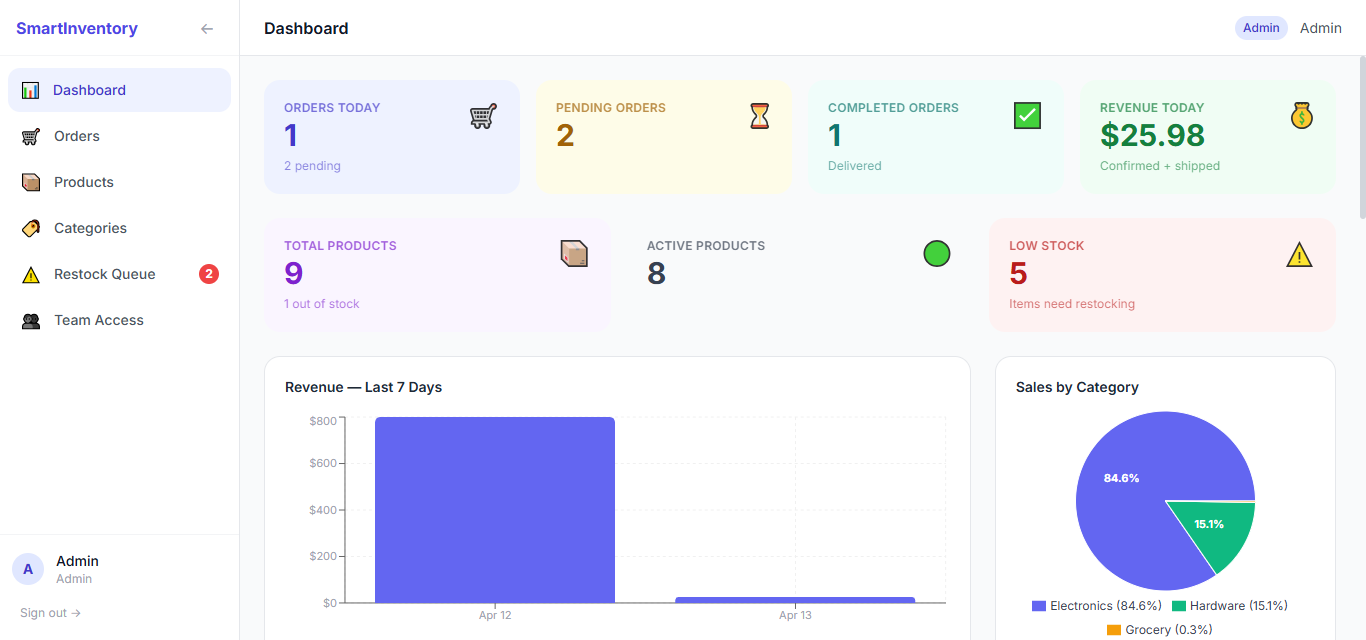Click the green Hardware legend swatch
This screenshot has height=640, width=1366.
coord(1179,606)
